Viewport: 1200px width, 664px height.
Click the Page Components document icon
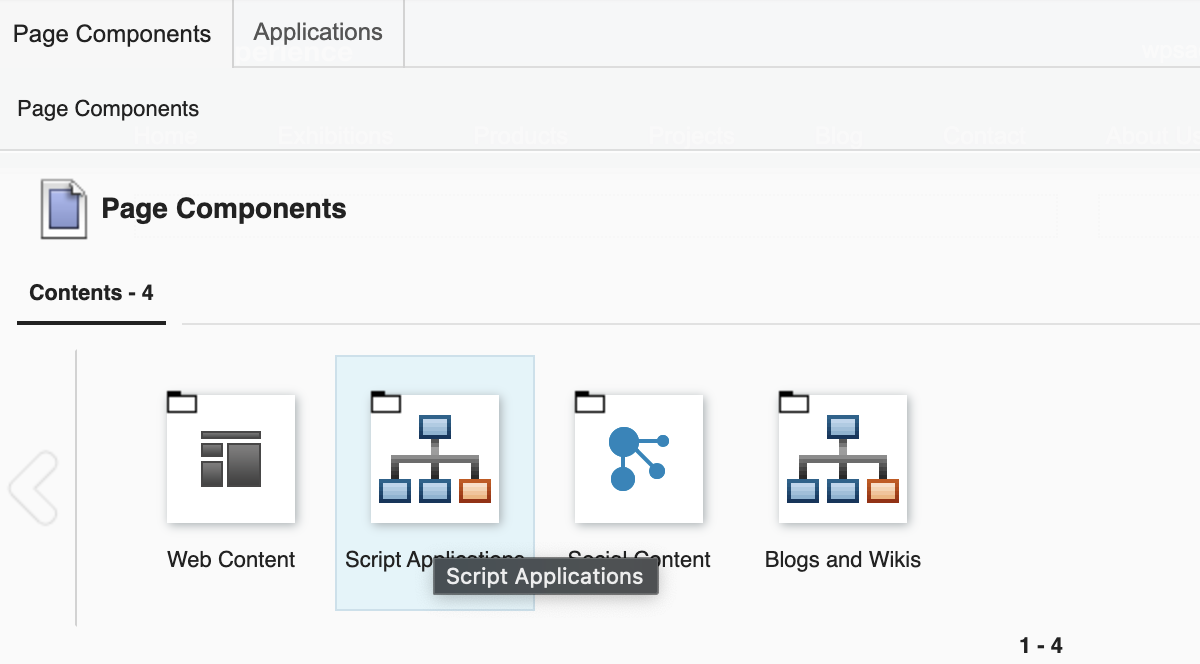pyautogui.click(x=62, y=208)
